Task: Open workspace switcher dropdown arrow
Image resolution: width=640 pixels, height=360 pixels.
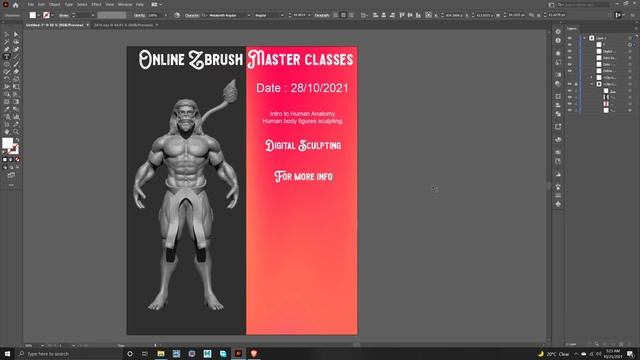Action: point(161,4)
